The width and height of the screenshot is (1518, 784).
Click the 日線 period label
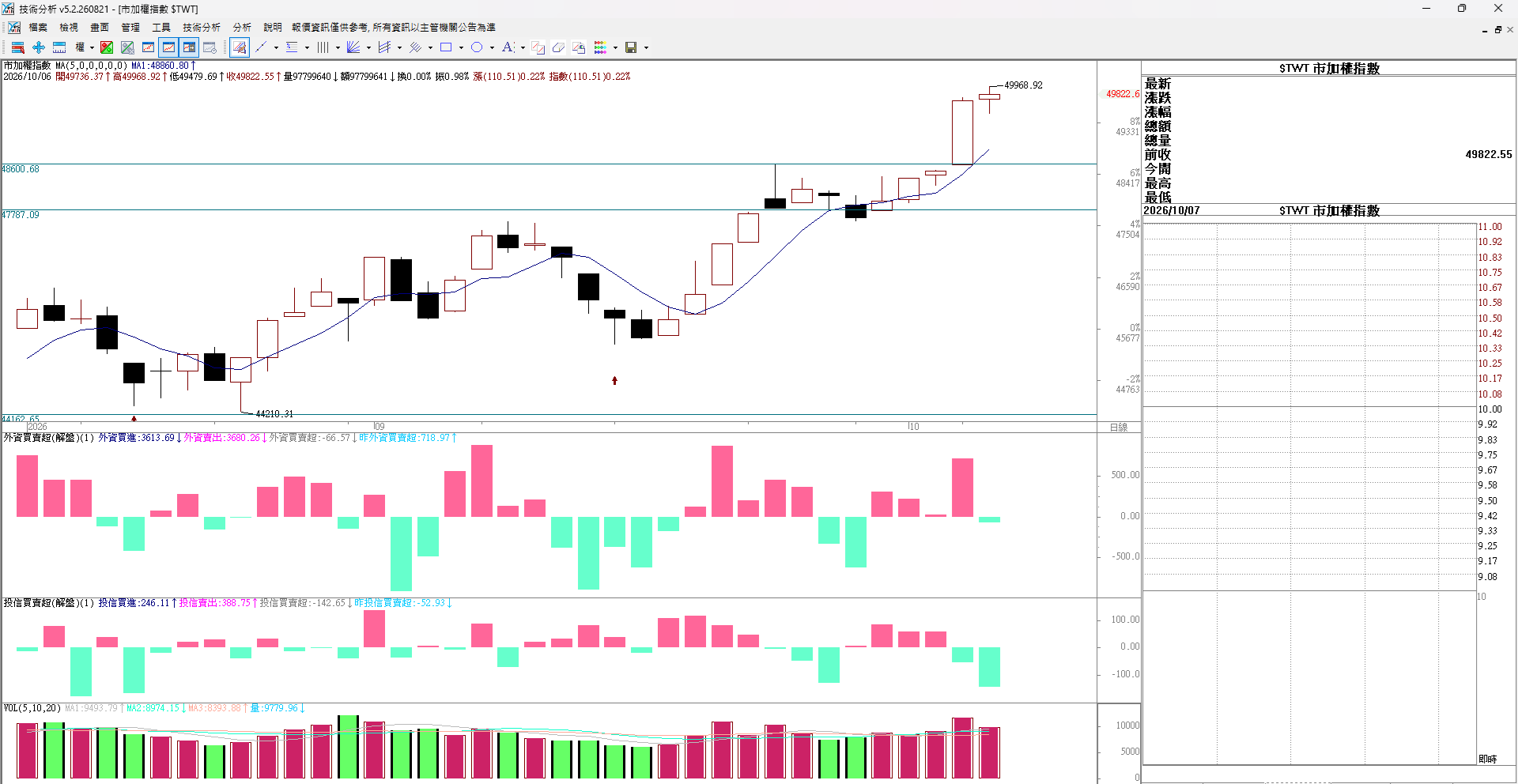(1119, 428)
